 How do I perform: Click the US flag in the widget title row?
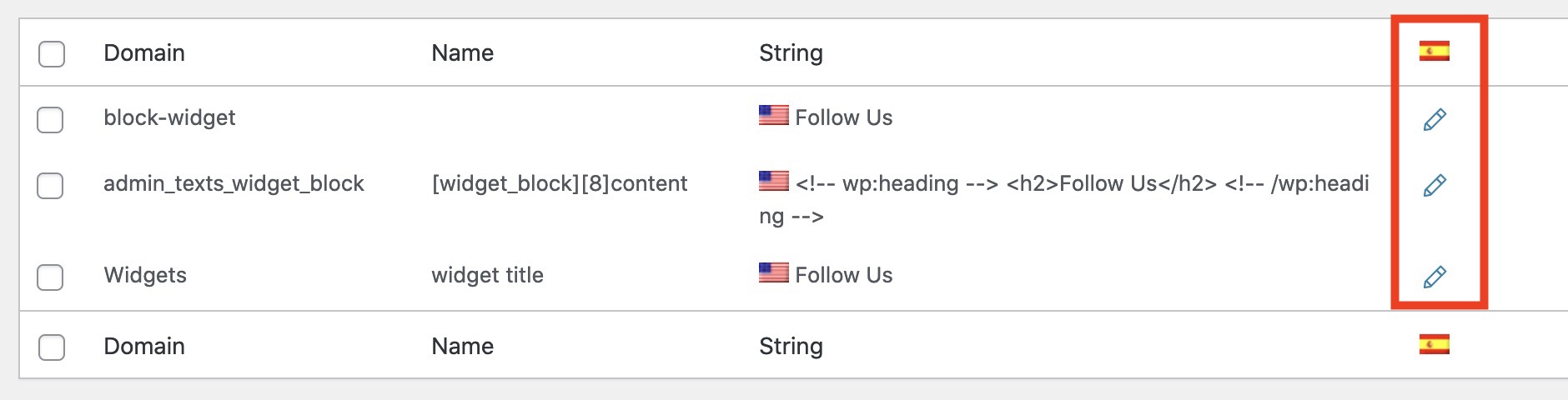pos(774,272)
